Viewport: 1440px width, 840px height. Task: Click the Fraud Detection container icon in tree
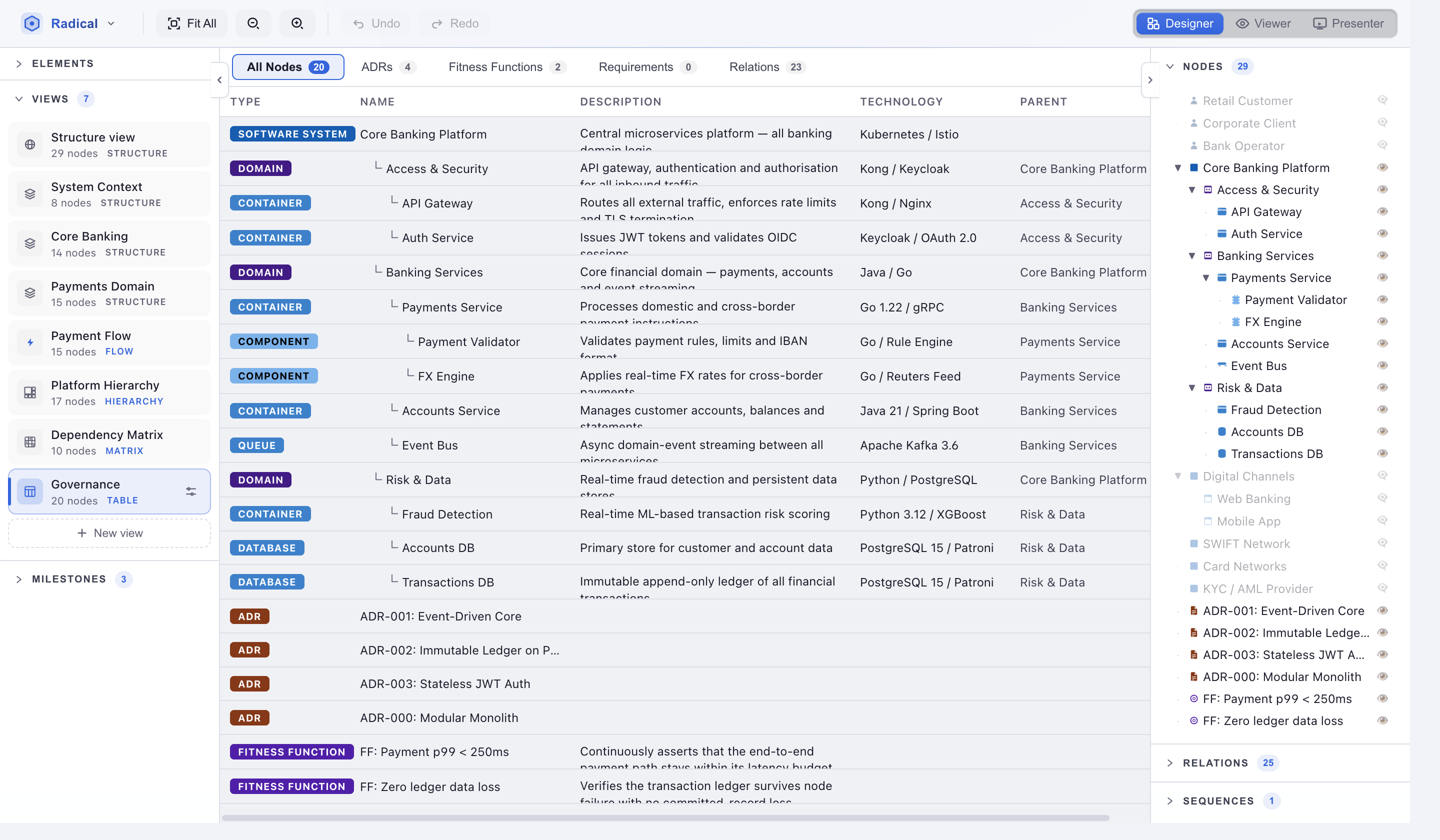tap(1221, 409)
